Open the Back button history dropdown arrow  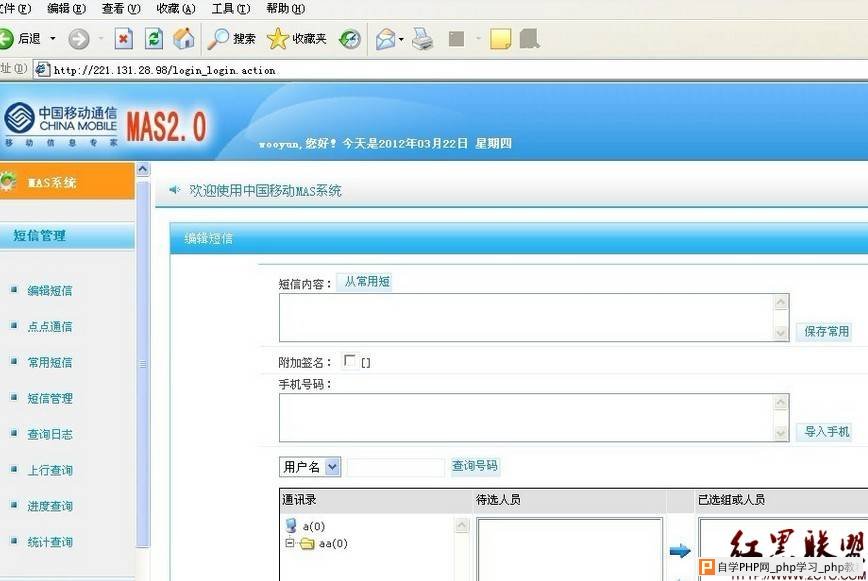53,39
